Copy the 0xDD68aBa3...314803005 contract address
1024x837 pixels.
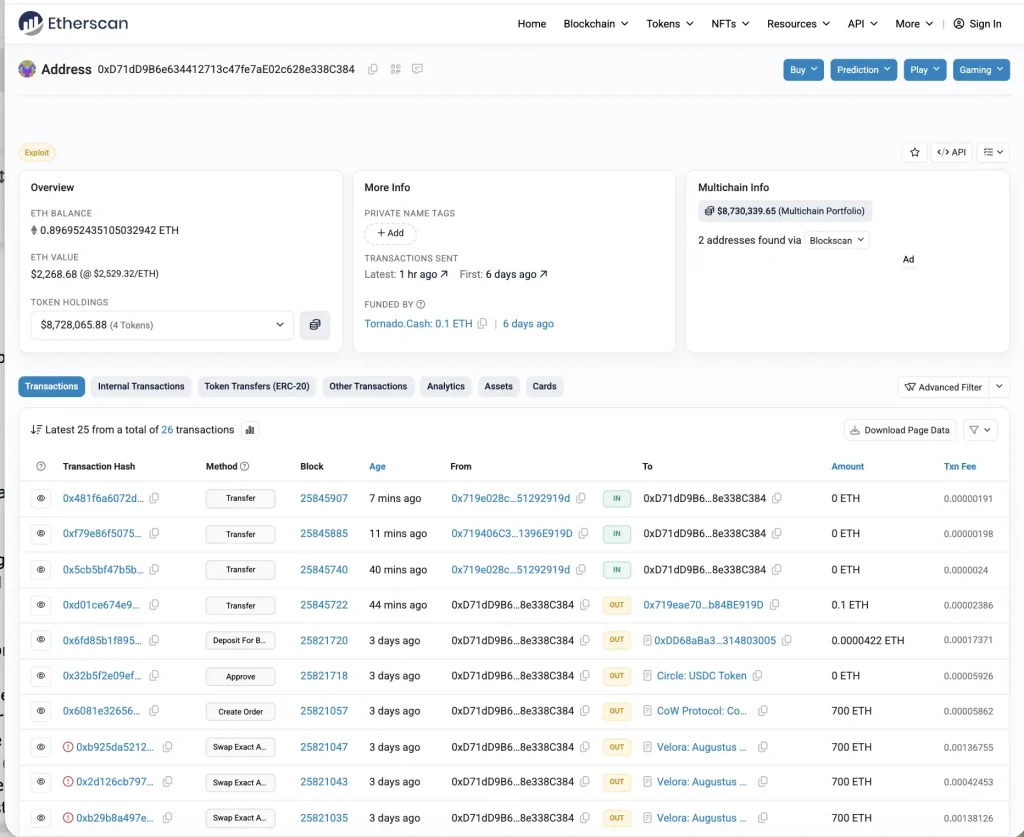[x=786, y=640]
